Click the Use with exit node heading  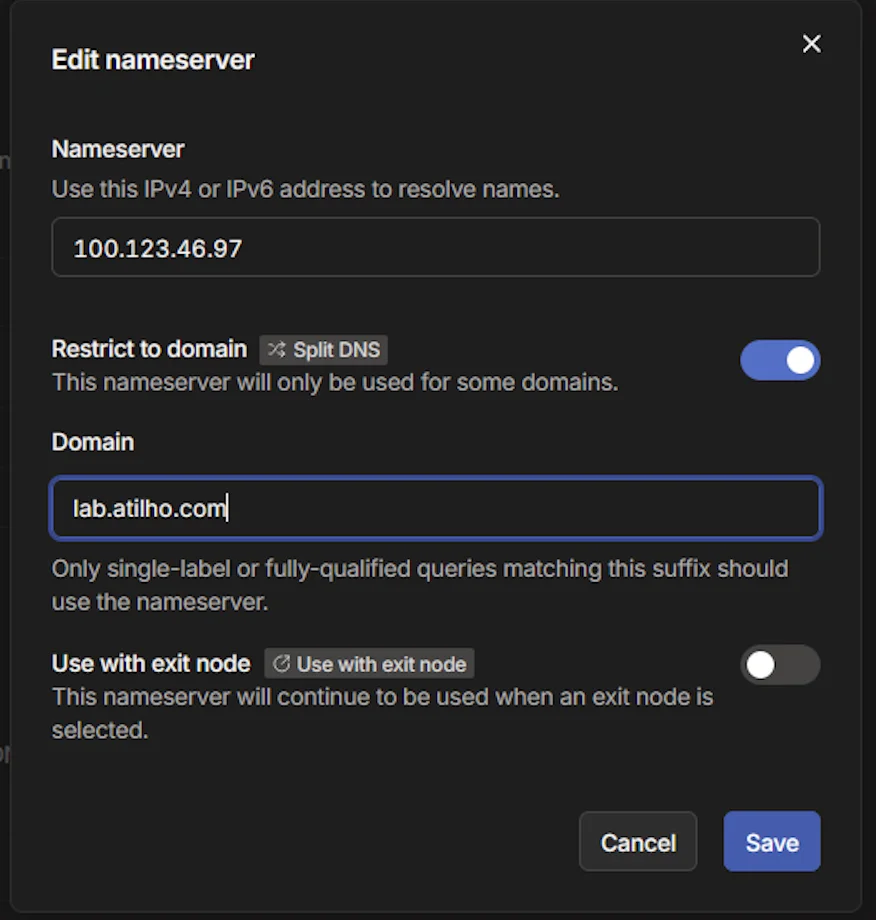tap(150, 663)
